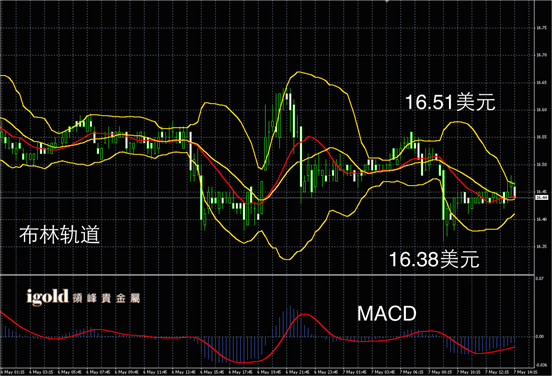Click the MACD indicator label
552x376 pixels.
(x=387, y=314)
